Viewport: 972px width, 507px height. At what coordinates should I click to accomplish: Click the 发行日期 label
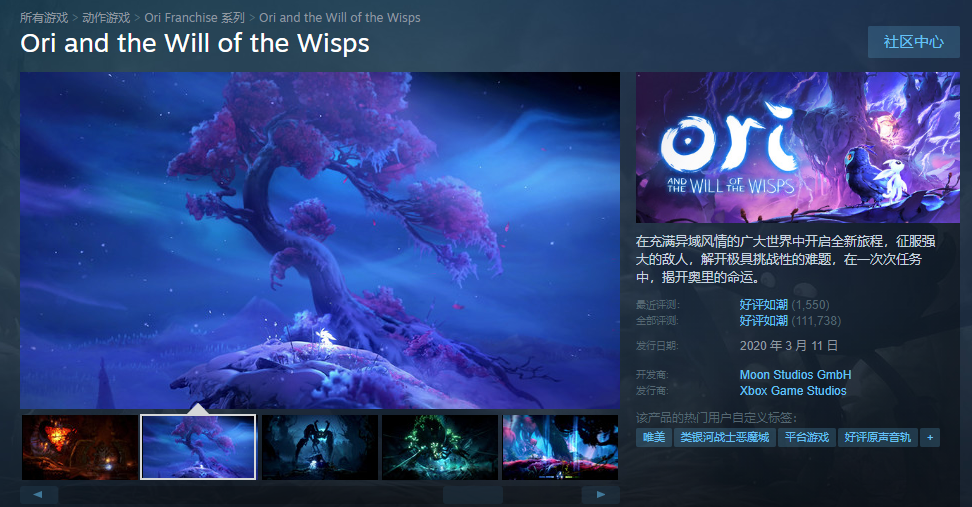click(657, 346)
